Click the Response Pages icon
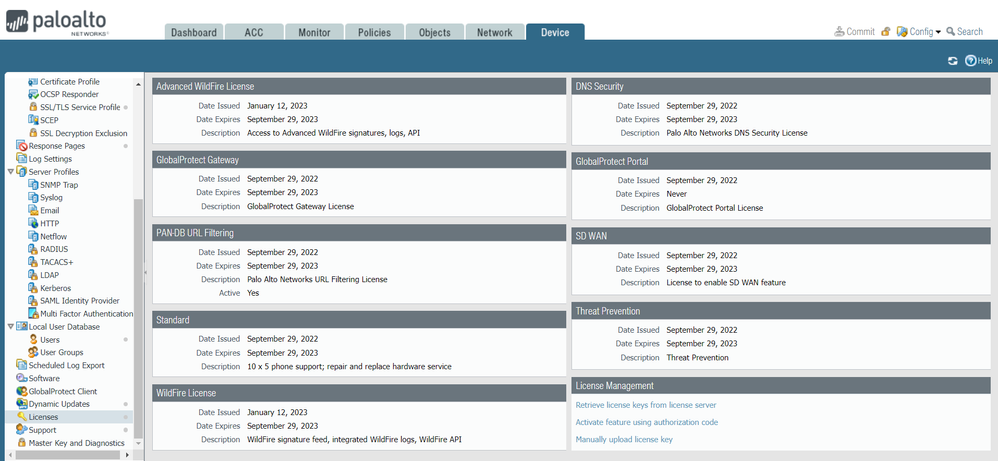This screenshot has height=461, width=998. 22,146
